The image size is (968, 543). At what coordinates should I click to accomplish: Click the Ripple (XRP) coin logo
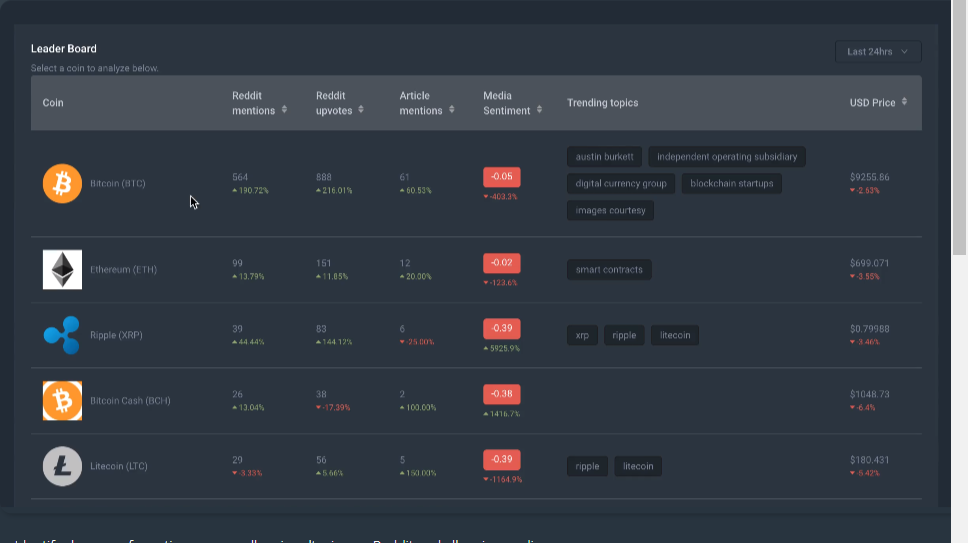(62, 335)
